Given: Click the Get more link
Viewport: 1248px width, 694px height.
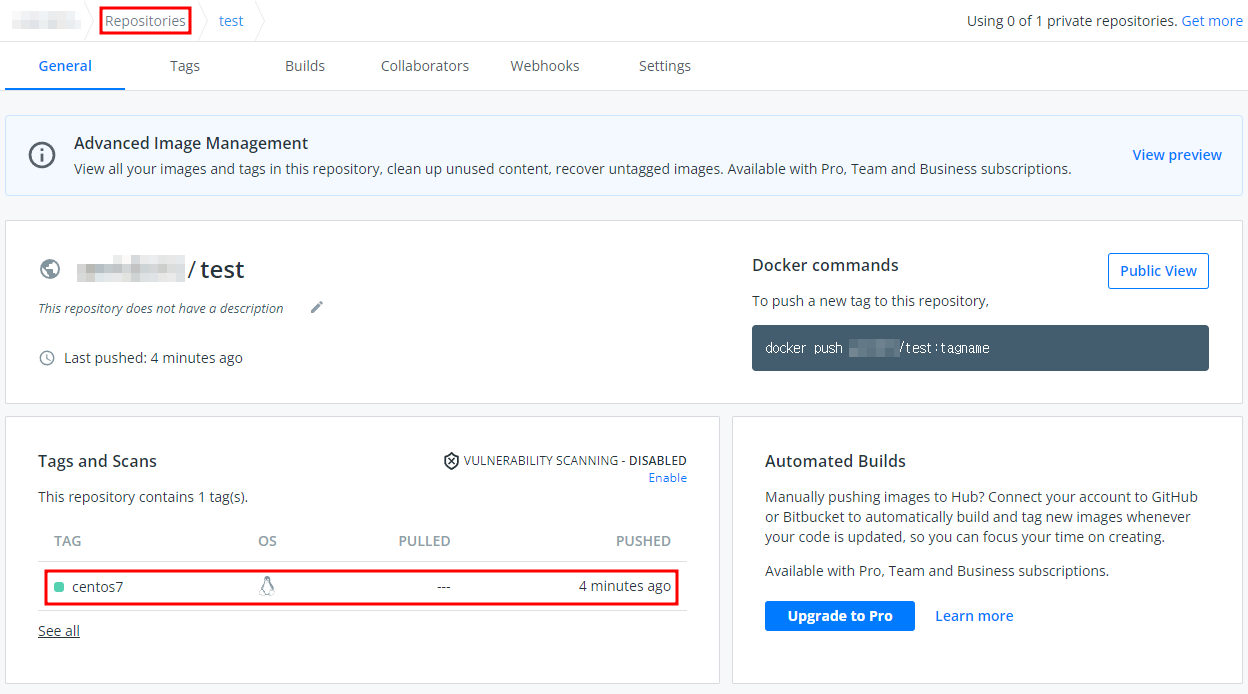Looking at the screenshot, I should pos(1212,20).
